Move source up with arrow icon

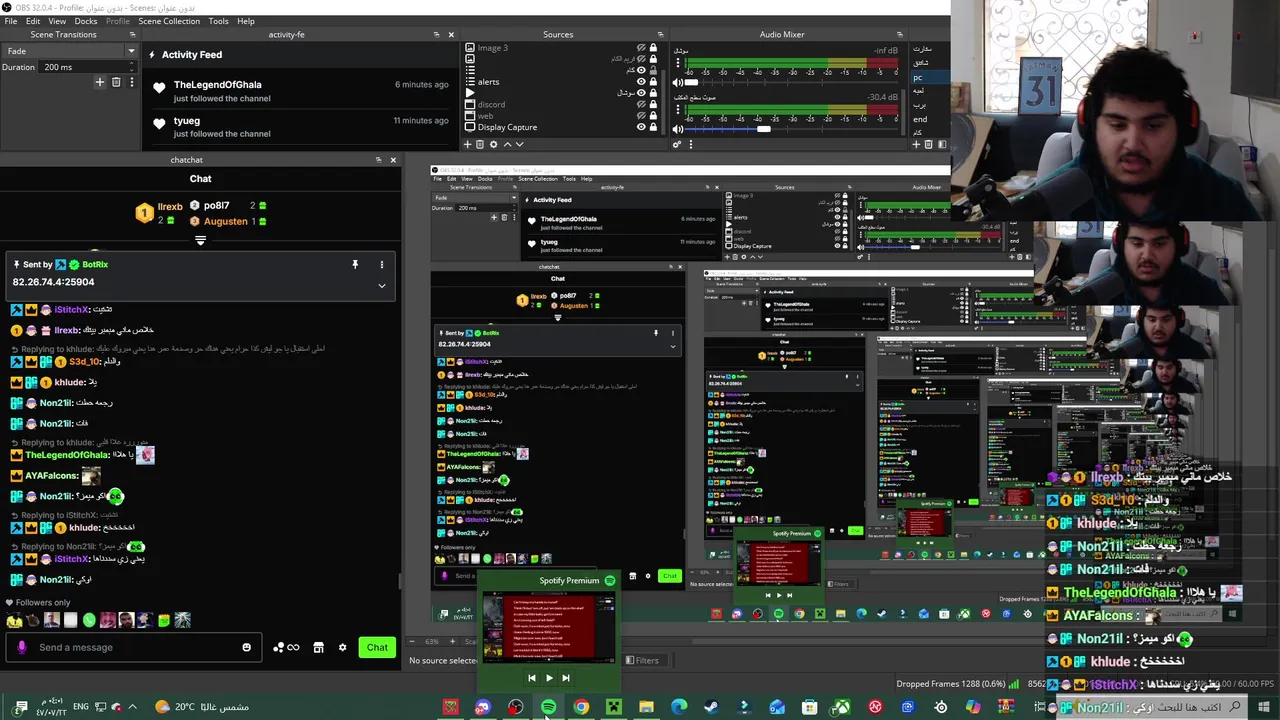pyautogui.click(x=506, y=144)
